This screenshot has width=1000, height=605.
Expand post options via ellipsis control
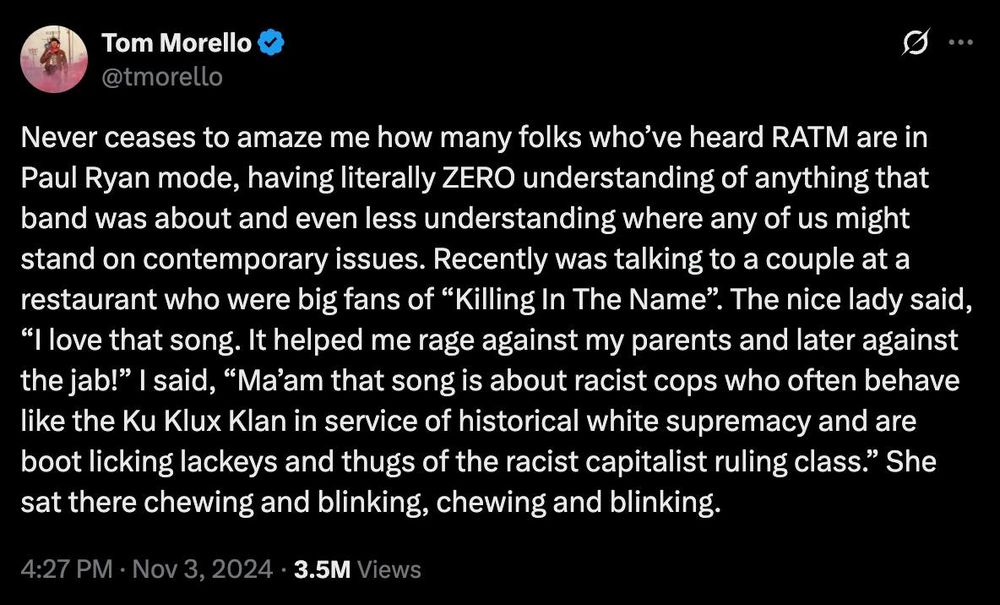(961, 42)
